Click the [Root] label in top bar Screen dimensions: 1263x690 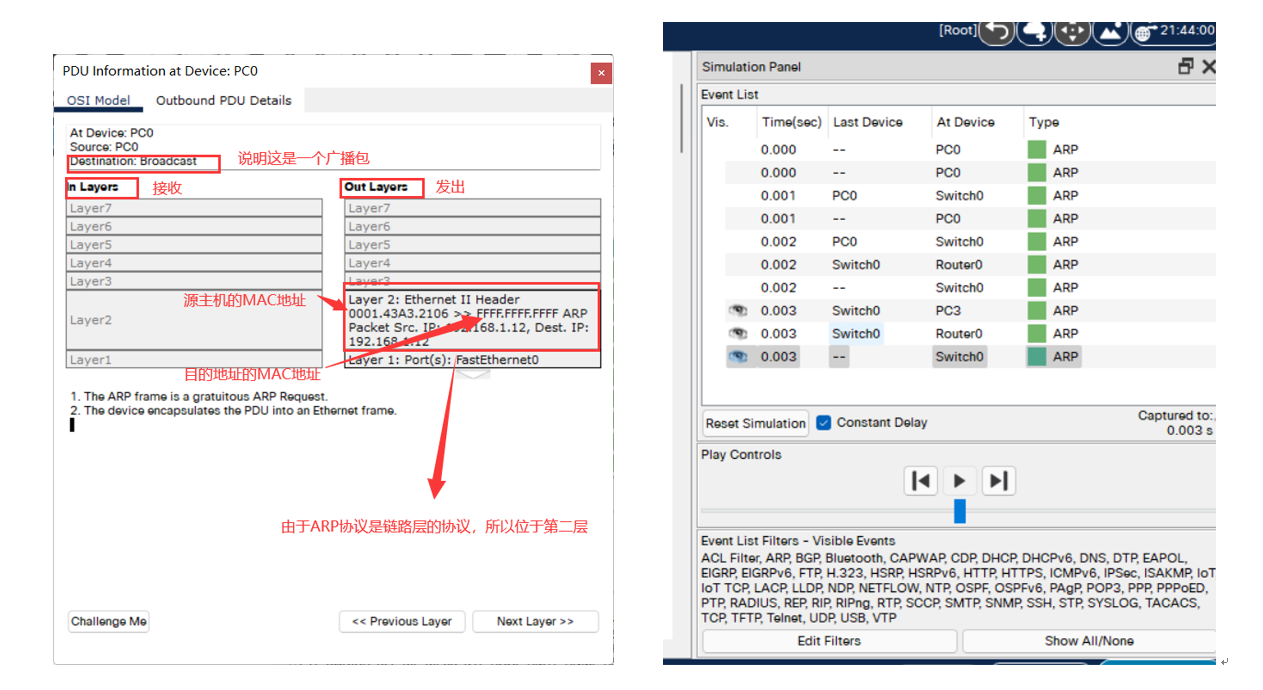(x=957, y=31)
